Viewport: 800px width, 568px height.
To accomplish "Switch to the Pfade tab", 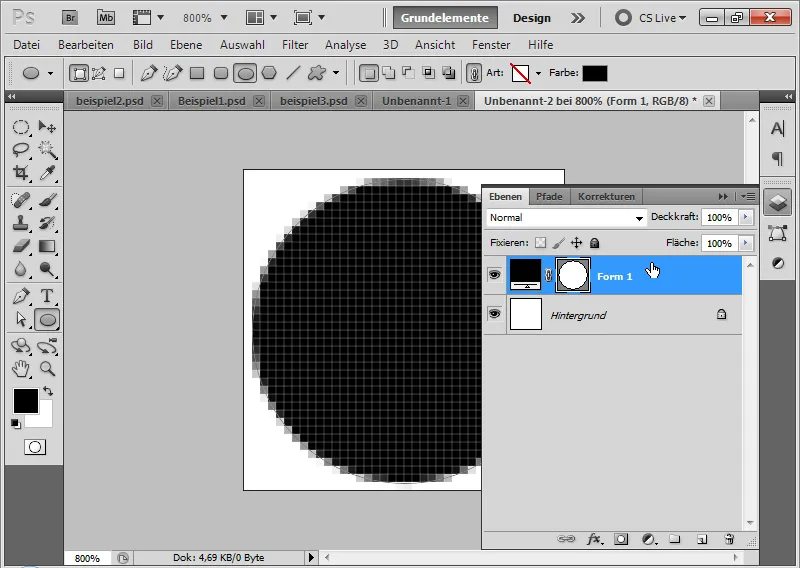I will coord(549,196).
